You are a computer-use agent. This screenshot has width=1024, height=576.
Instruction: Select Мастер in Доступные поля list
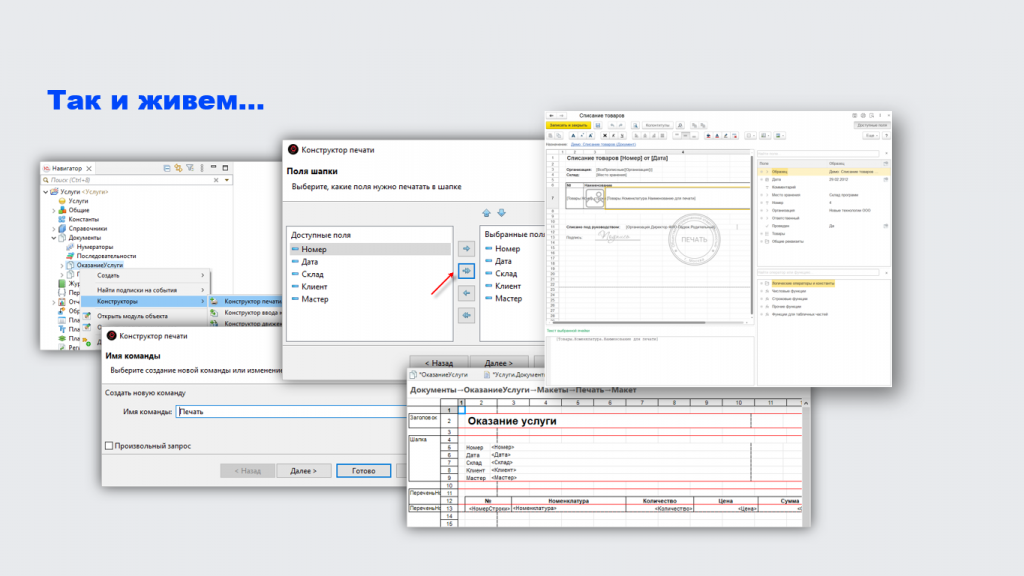[x=370, y=299]
